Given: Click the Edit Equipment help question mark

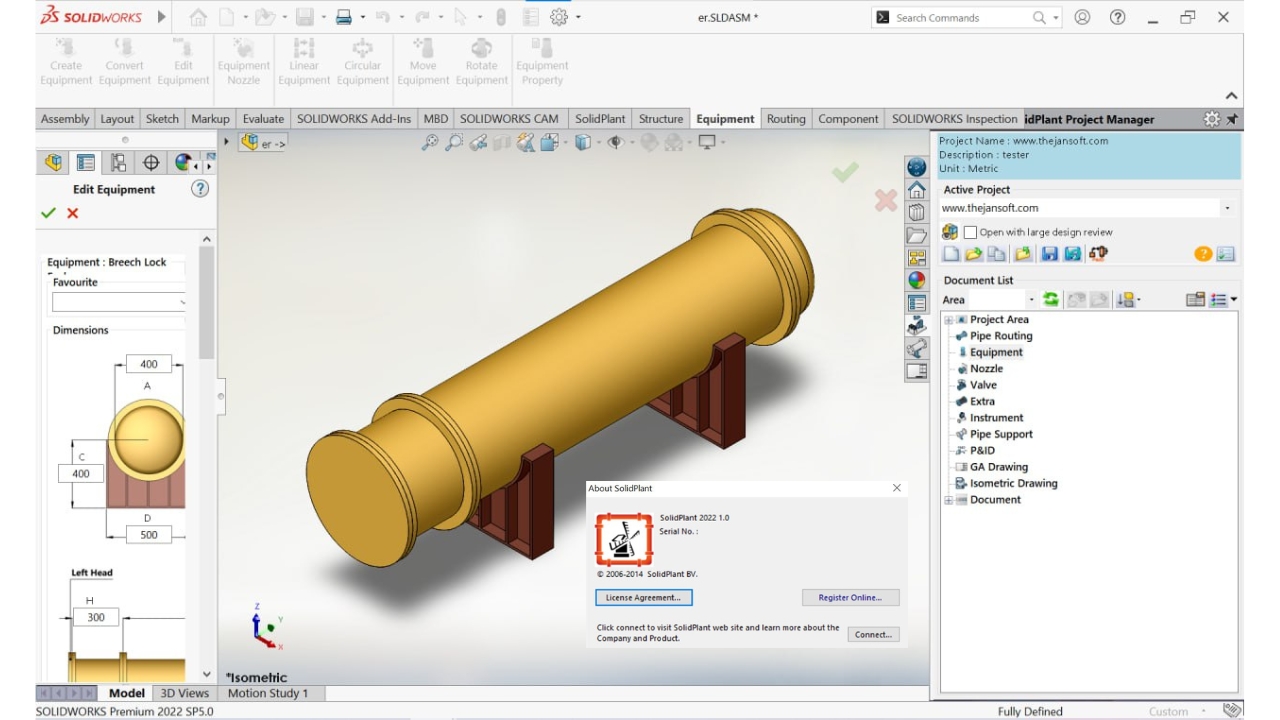Looking at the screenshot, I should [x=200, y=188].
